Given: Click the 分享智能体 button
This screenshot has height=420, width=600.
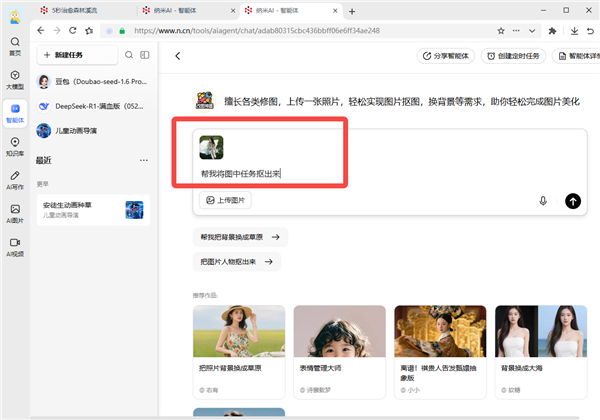Looking at the screenshot, I should pos(445,56).
